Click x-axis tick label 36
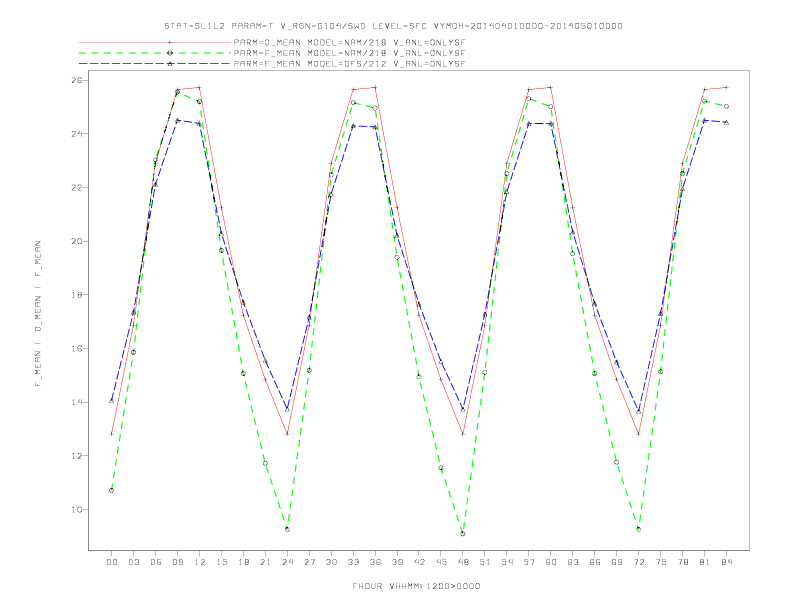Screen dimensions: 792x612 [x=375, y=562]
